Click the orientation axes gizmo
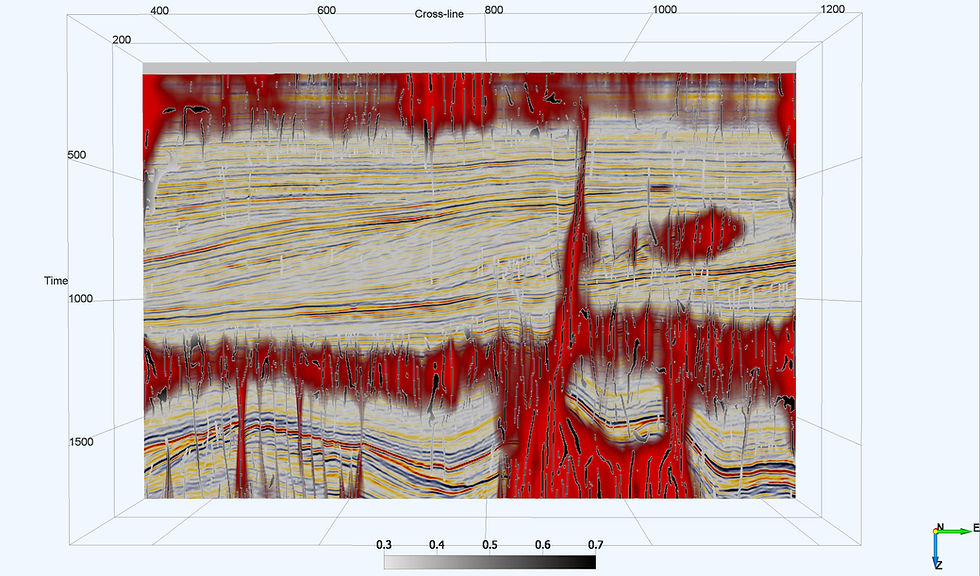The image size is (980, 576). pos(954,545)
